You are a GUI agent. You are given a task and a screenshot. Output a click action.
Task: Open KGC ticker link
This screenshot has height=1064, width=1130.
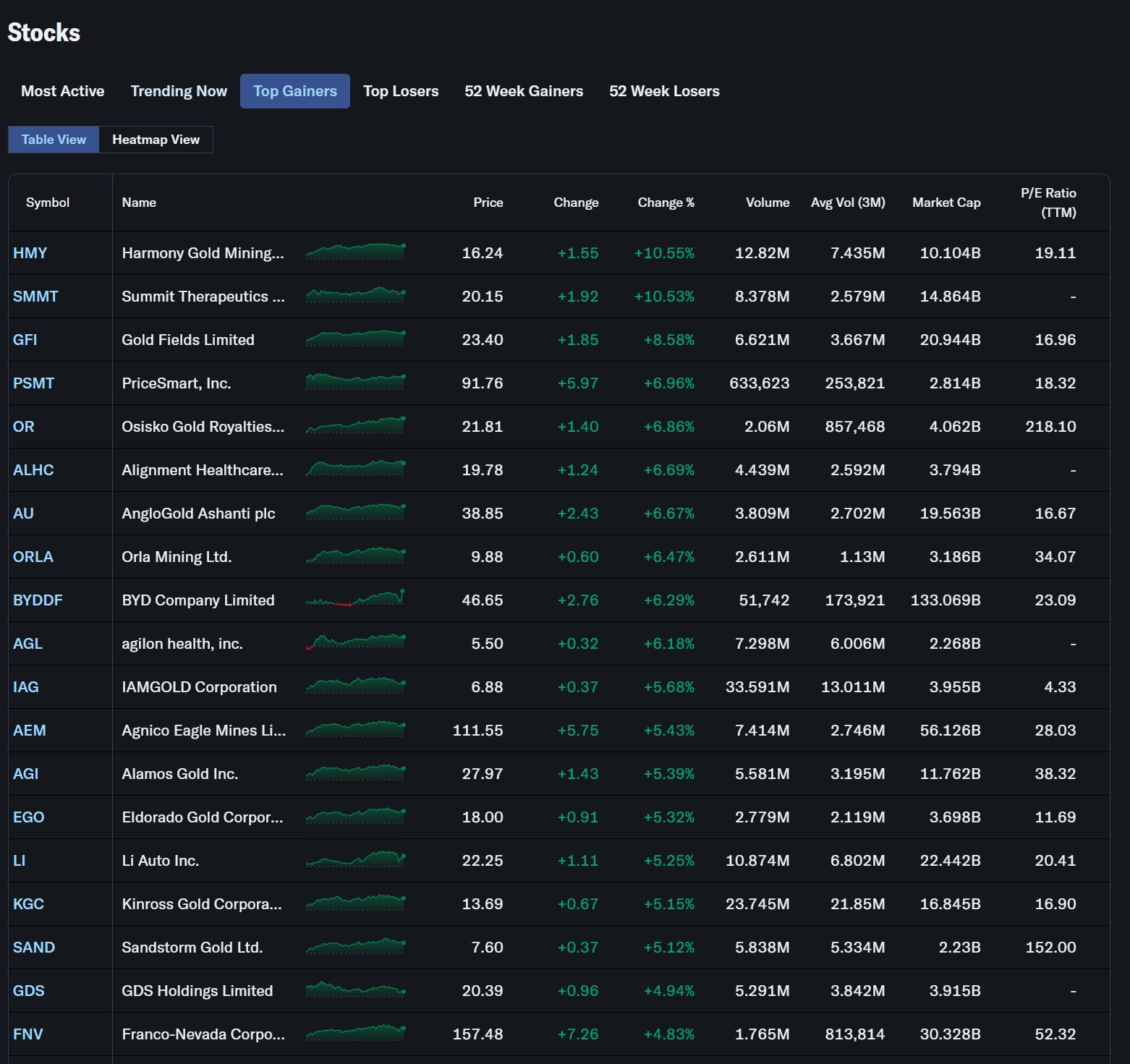tap(28, 904)
